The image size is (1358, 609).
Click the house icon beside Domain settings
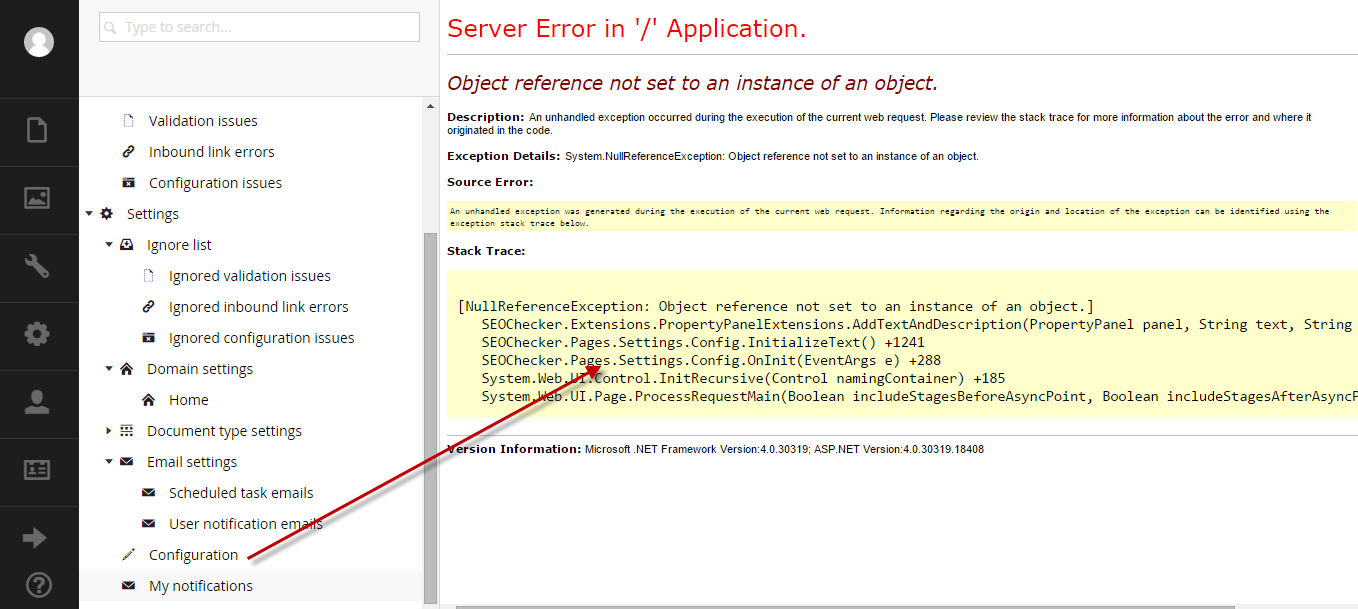(126, 369)
